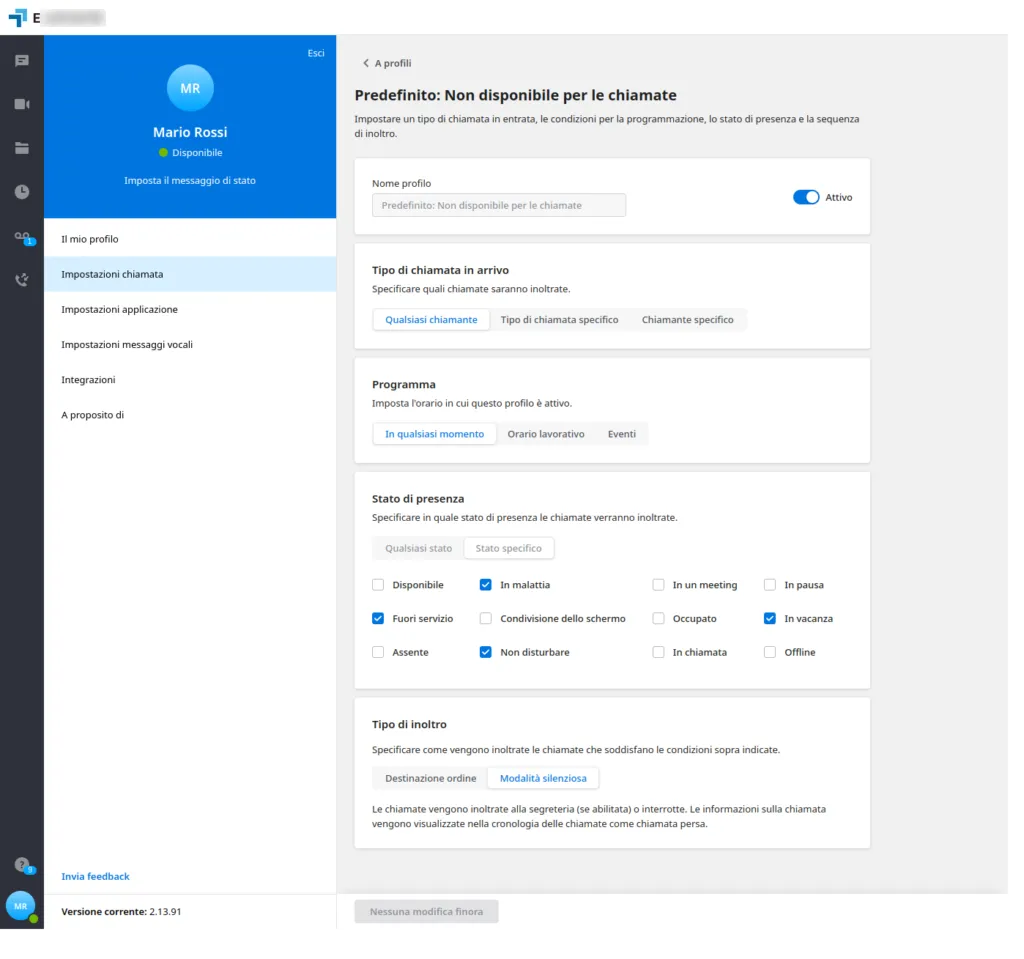The height and width of the screenshot is (959, 1024).
Task: Click the Nome profilo input field
Action: coord(498,205)
